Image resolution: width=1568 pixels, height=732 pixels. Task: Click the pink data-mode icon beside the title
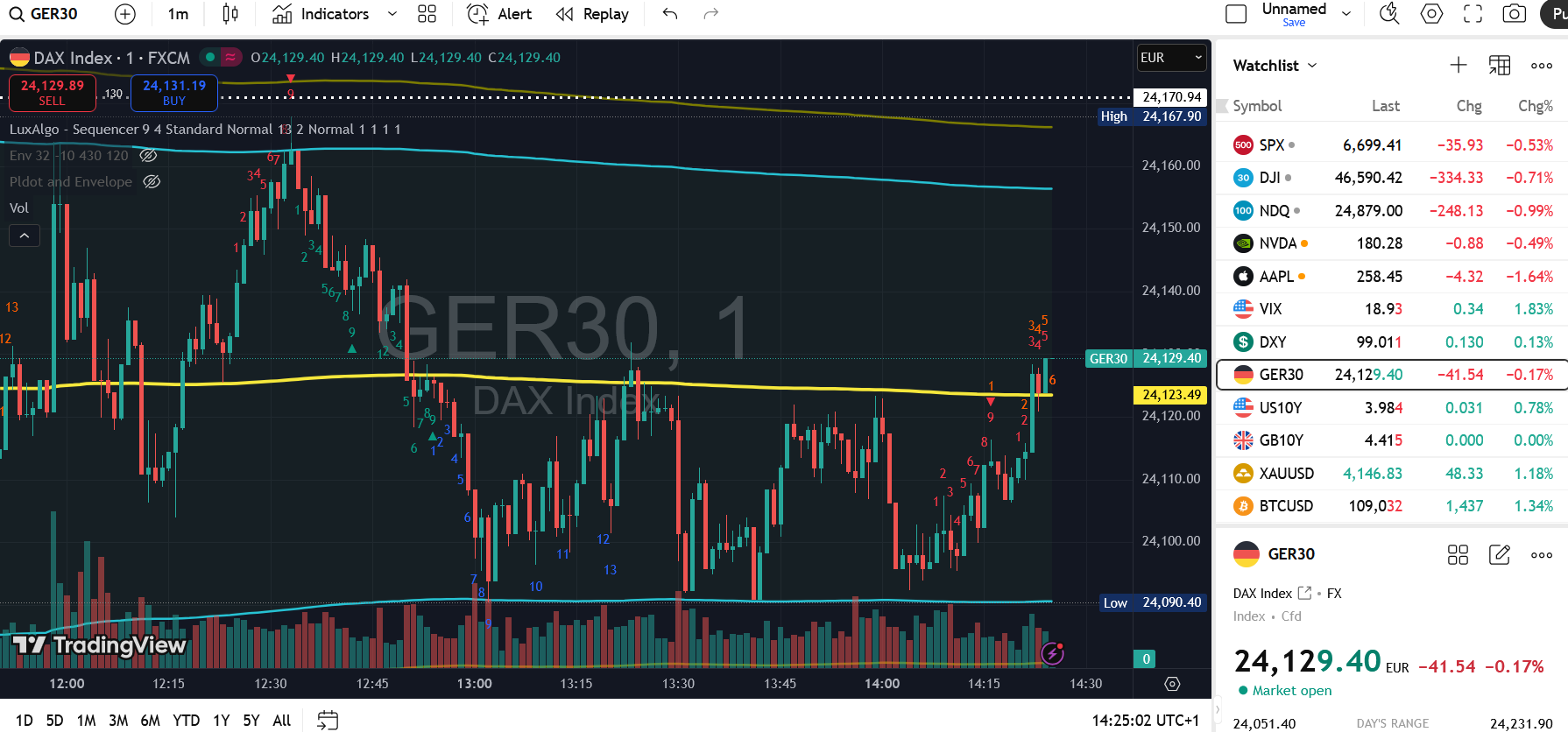[x=230, y=58]
